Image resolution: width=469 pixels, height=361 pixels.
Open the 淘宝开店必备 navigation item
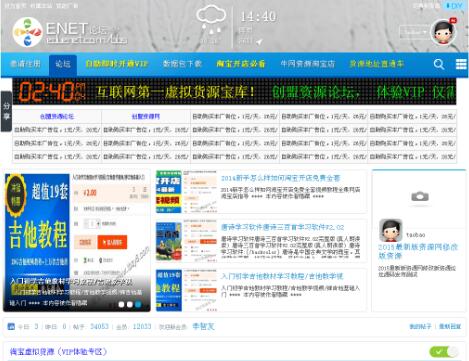point(241,64)
